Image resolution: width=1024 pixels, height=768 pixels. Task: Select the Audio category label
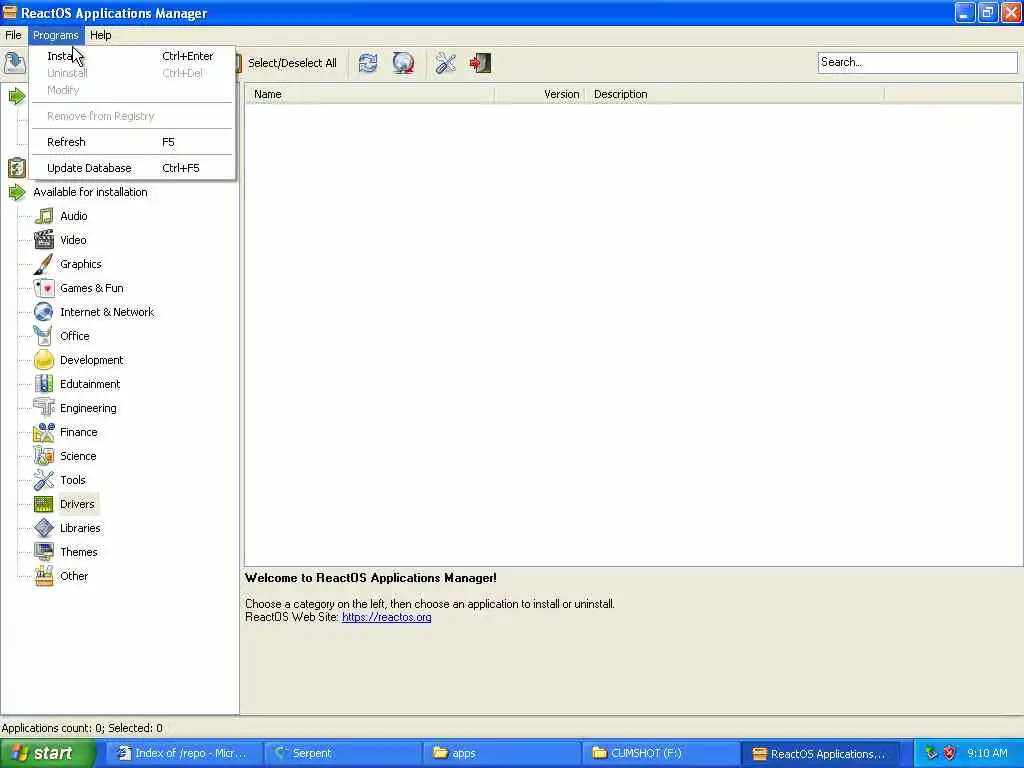74,216
